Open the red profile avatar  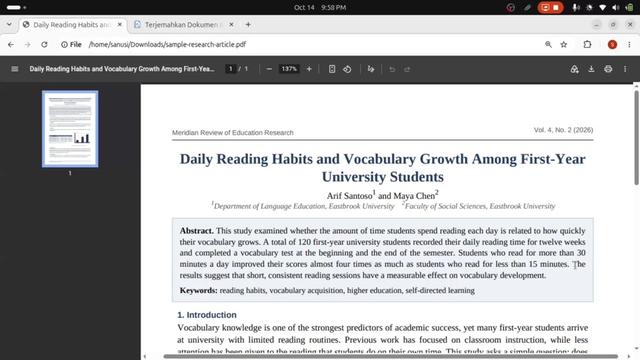pos(612,44)
